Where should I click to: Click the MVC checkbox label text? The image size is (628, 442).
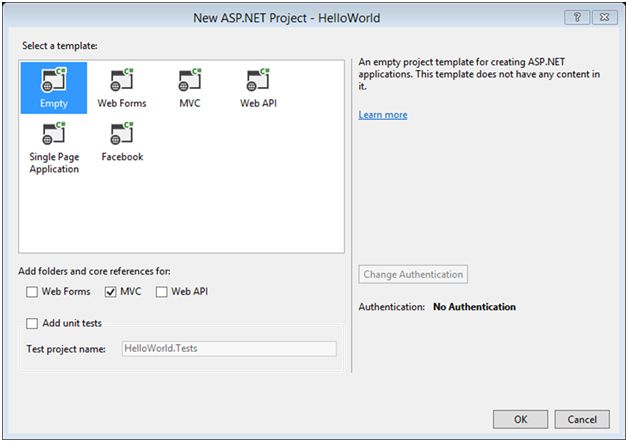click(132, 292)
